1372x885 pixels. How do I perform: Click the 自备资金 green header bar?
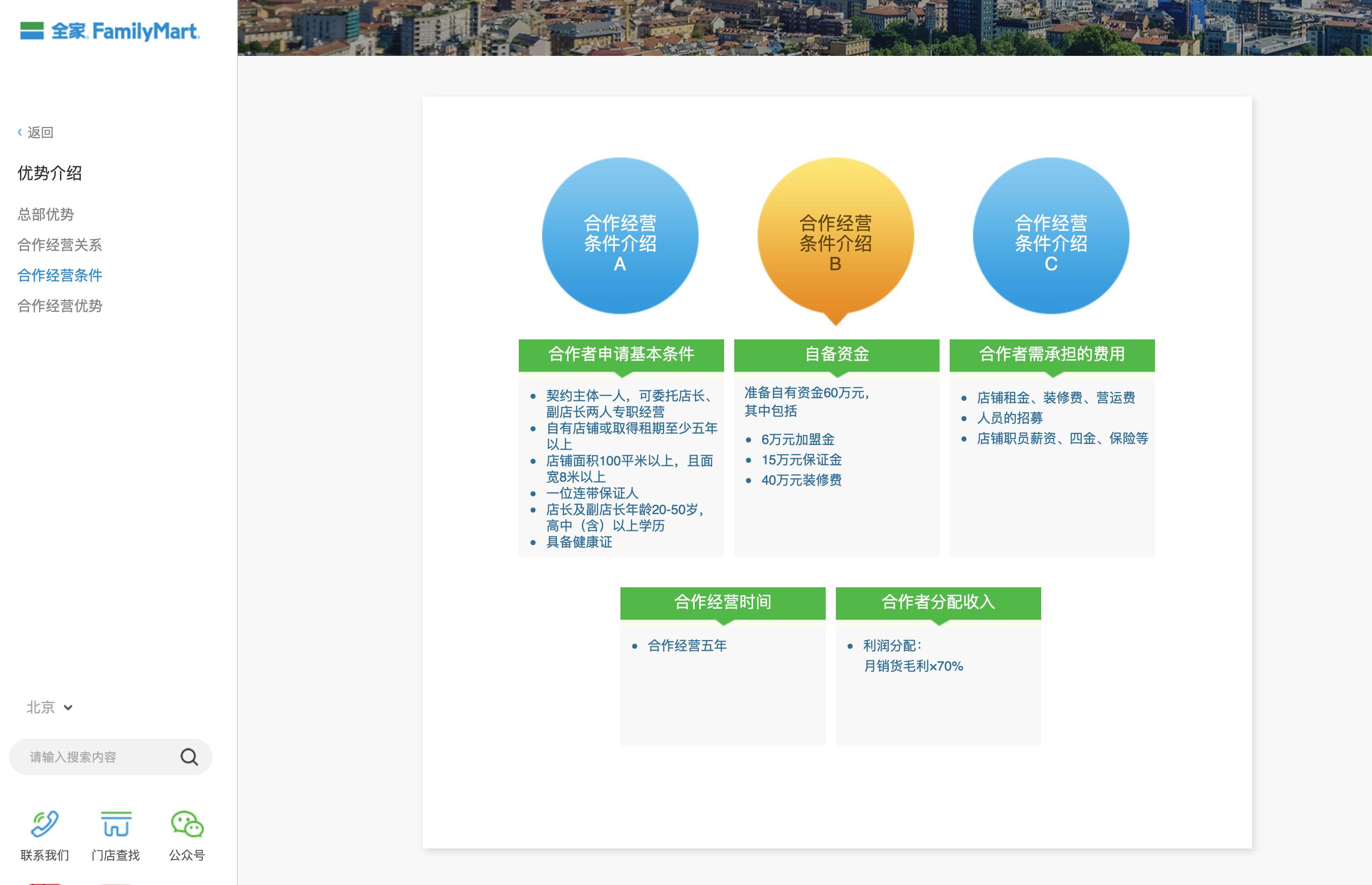tap(836, 355)
